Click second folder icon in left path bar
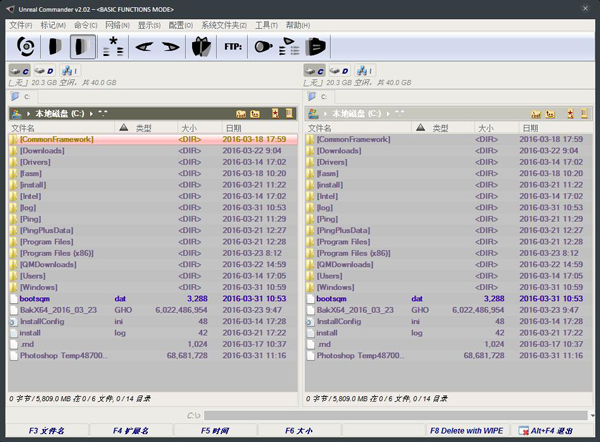This screenshot has height=442, width=600. point(255,114)
